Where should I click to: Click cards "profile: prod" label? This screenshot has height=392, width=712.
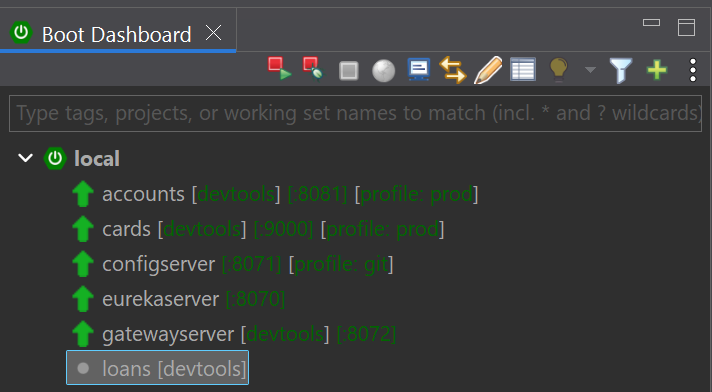click(382, 229)
